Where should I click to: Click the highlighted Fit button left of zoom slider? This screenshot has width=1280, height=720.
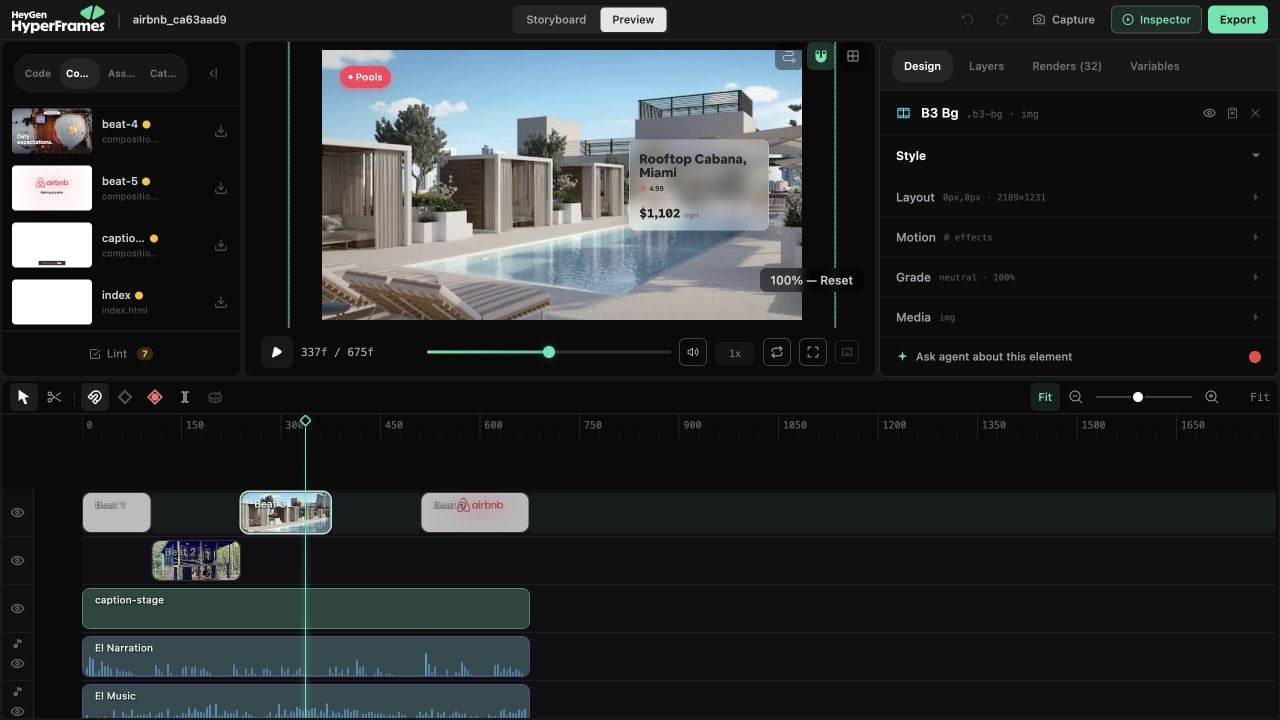tap(1045, 397)
